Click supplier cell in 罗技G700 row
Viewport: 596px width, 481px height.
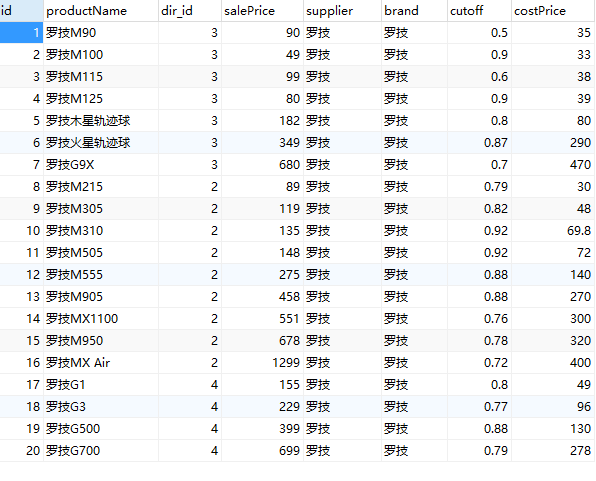(x=342, y=451)
